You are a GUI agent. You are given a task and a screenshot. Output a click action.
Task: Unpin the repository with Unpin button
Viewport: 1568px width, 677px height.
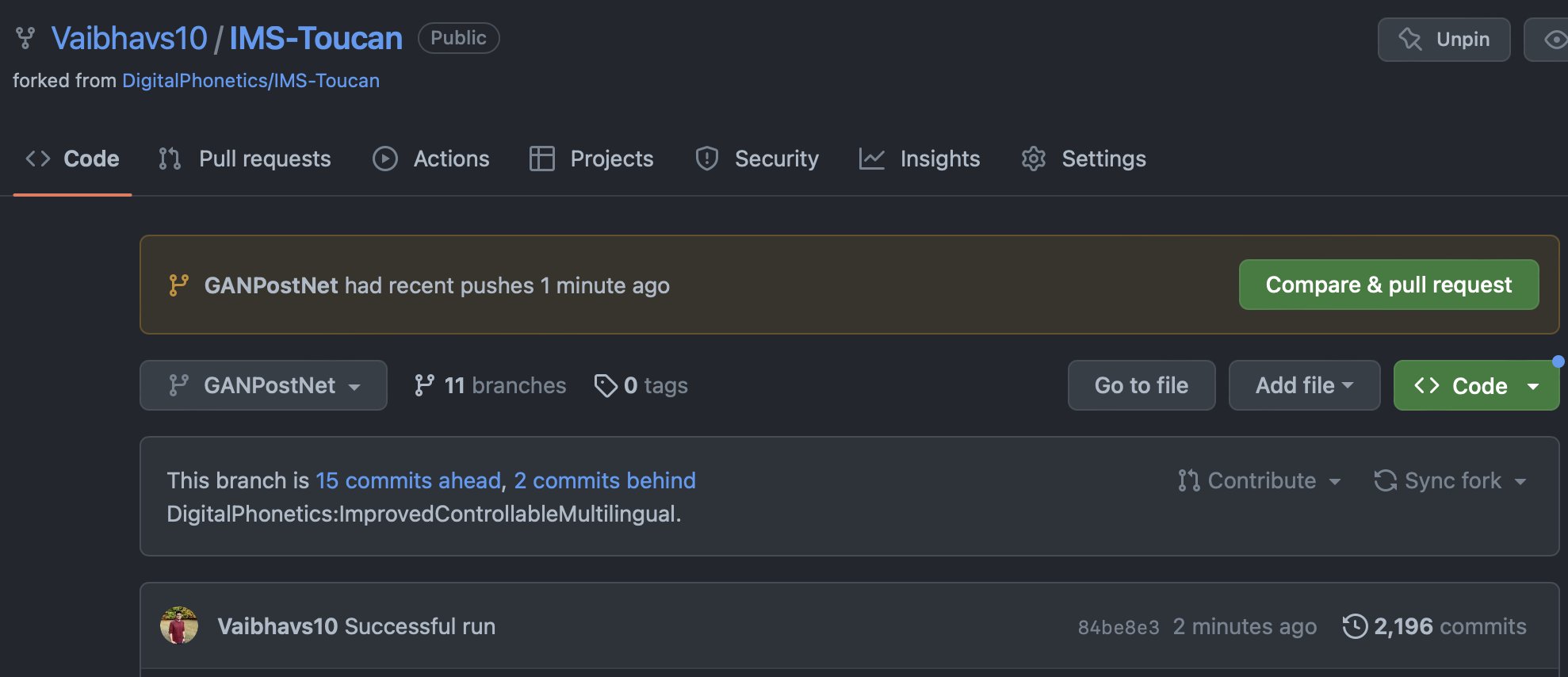[x=1444, y=39]
